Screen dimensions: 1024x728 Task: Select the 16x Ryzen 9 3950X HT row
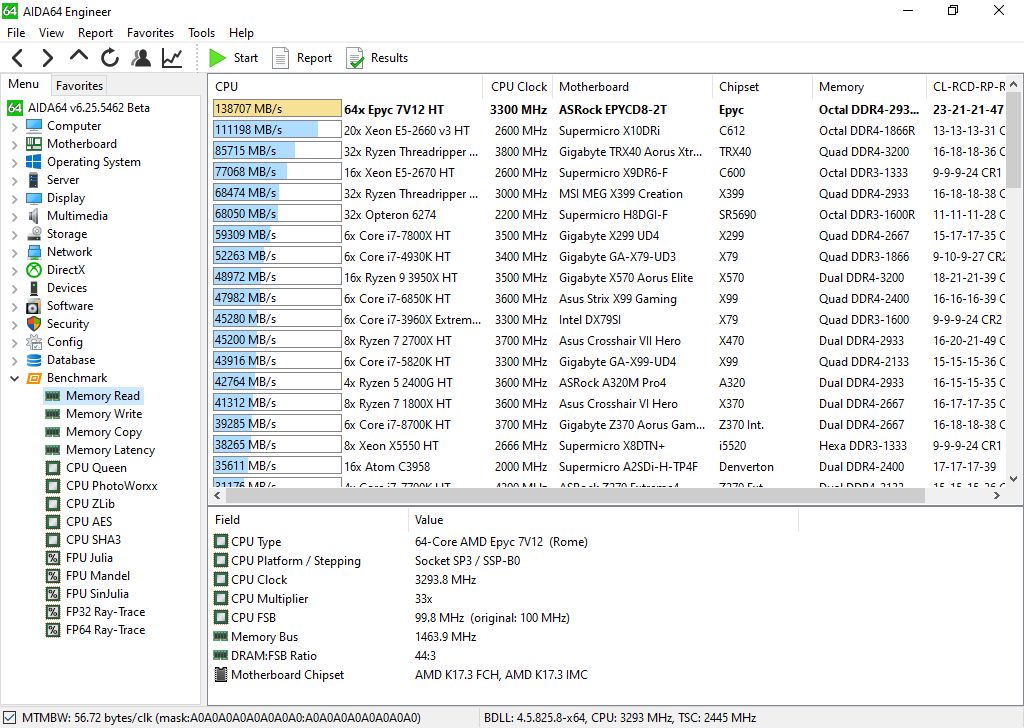pos(607,277)
